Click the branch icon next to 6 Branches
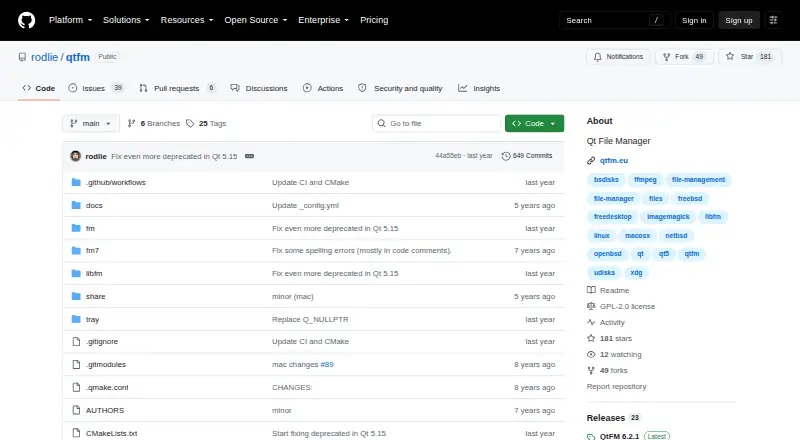Screen dimensions: 800x440 tap(131, 124)
